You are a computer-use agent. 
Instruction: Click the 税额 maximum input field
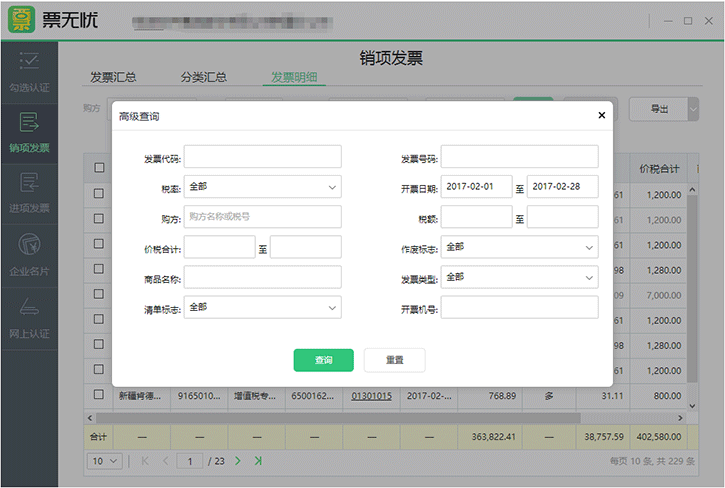[x=563, y=217]
